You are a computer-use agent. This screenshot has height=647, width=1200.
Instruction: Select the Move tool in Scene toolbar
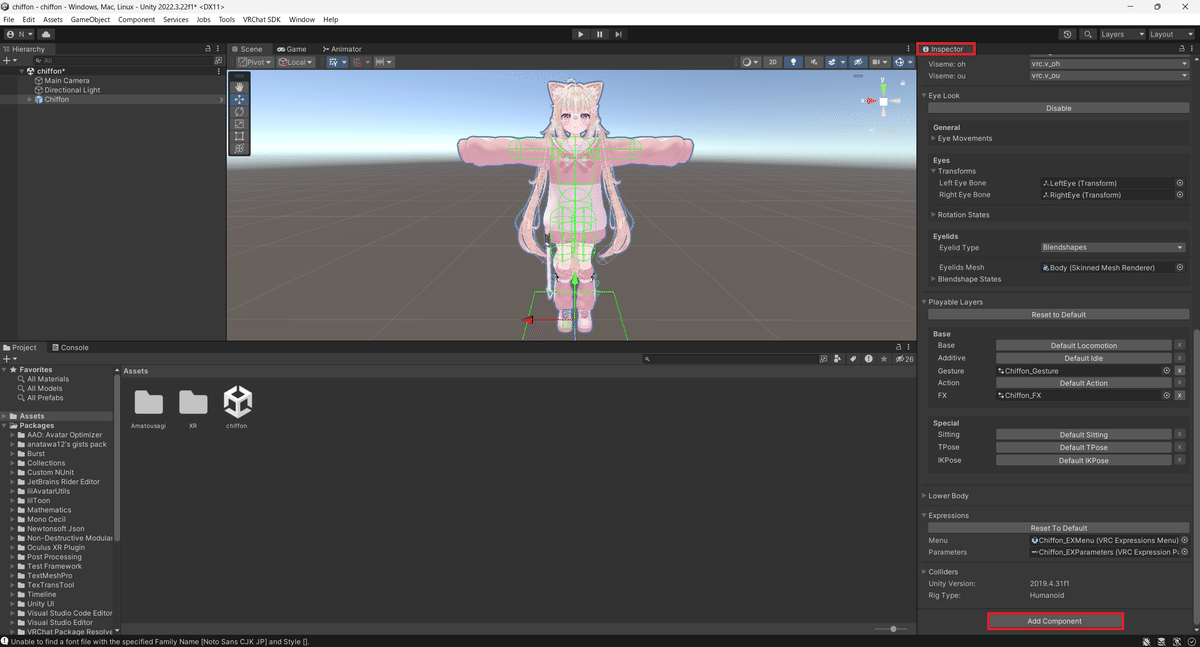[239, 99]
